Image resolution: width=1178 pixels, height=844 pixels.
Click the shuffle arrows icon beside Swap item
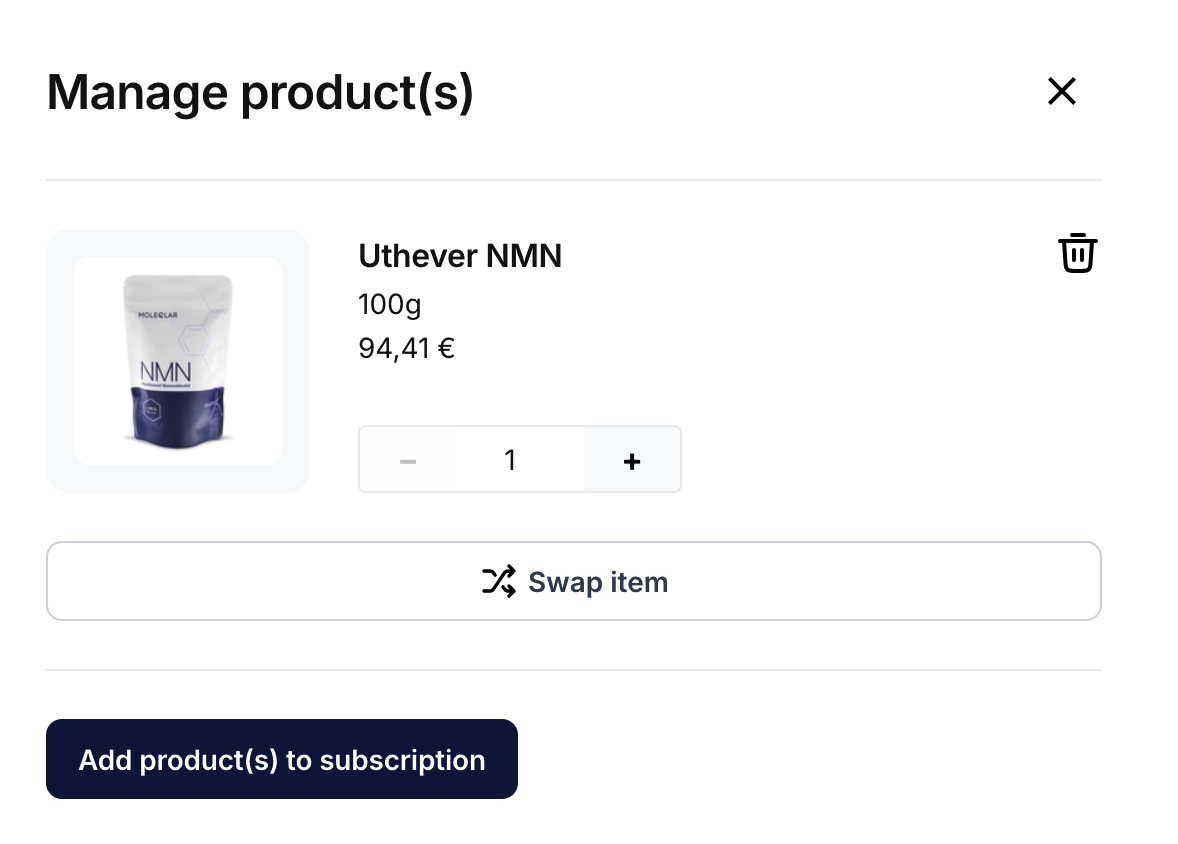(x=499, y=581)
